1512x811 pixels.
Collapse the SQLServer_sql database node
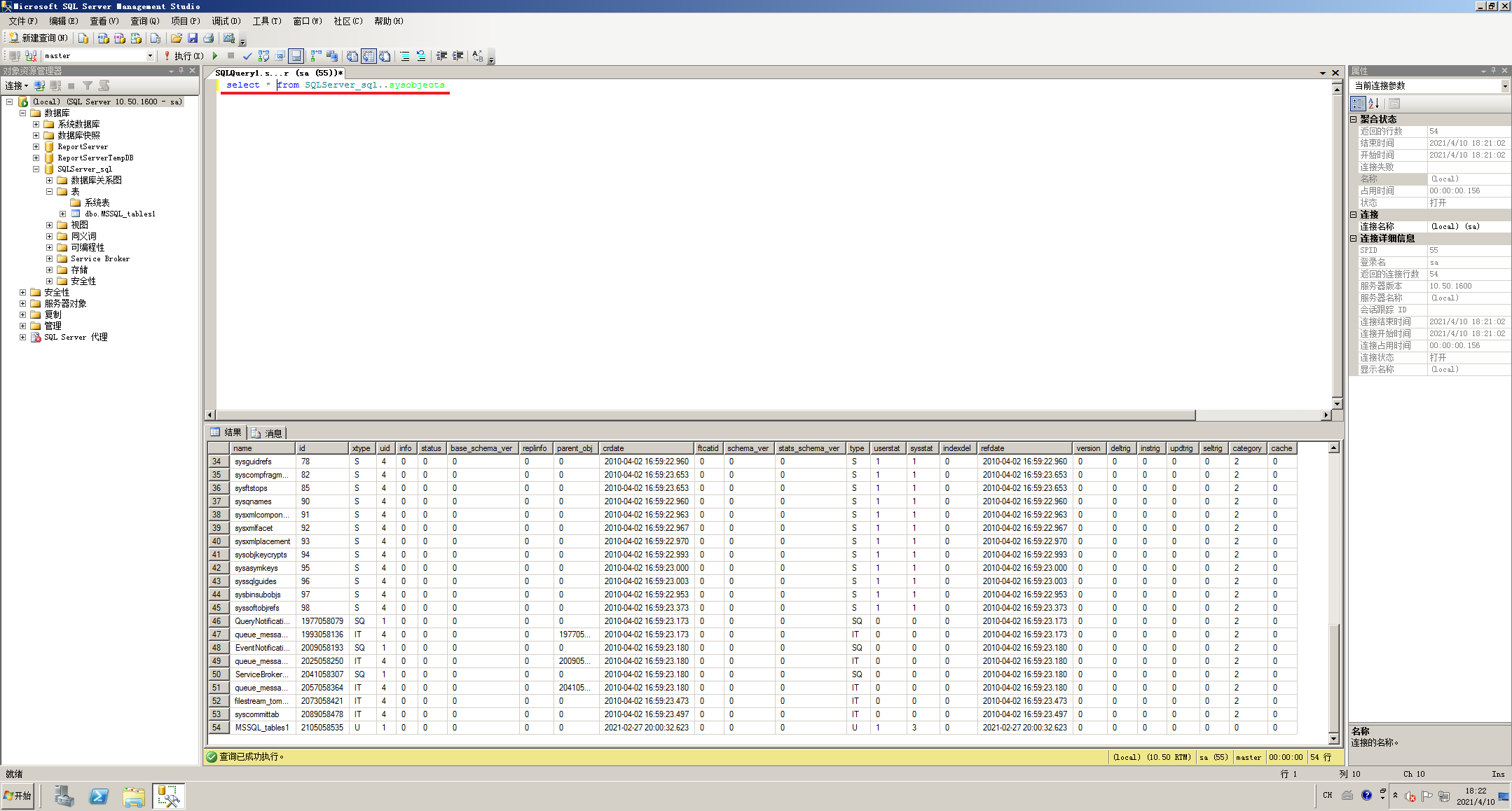point(36,169)
